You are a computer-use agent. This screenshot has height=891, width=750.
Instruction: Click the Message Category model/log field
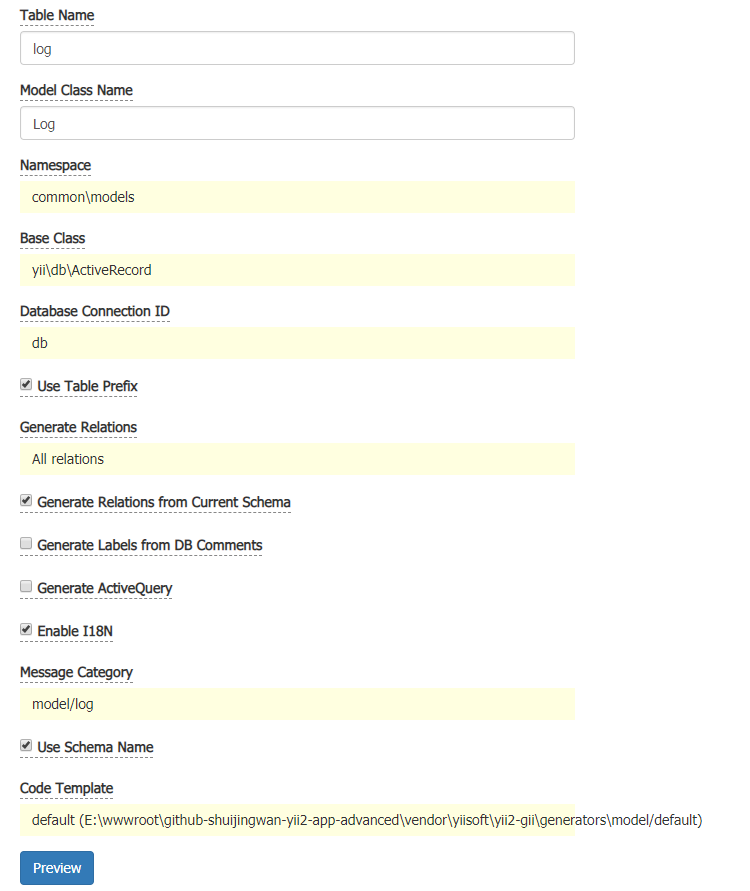tap(297, 704)
